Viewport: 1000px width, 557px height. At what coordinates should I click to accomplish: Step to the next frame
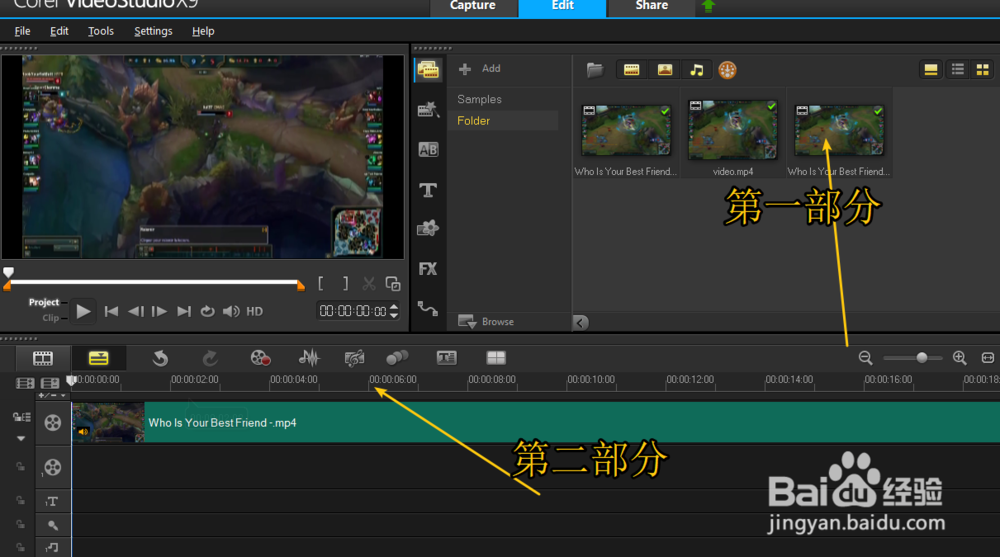click(159, 311)
